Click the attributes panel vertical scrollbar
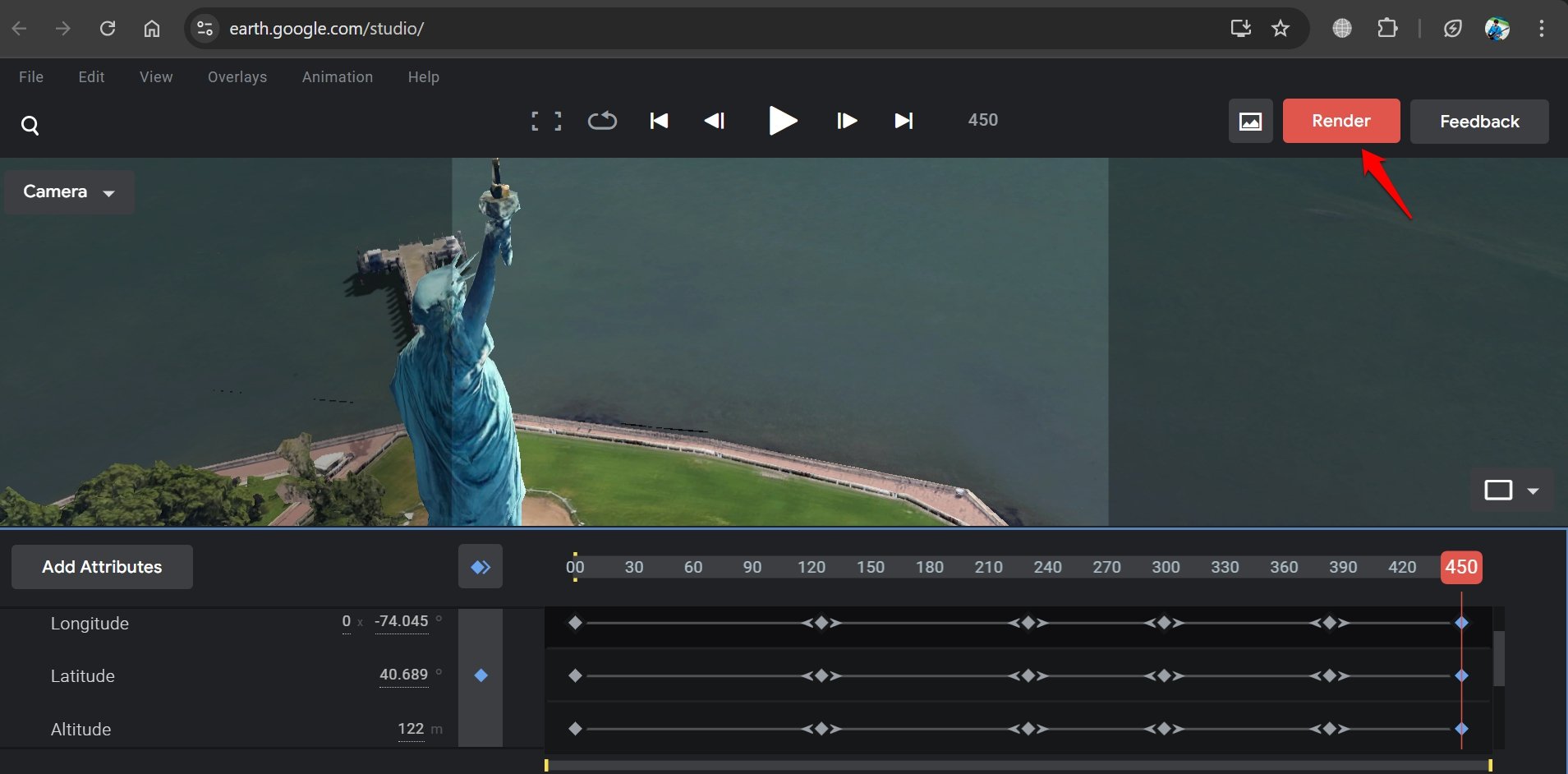Viewport: 1568px width, 774px height. tap(1499, 658)
